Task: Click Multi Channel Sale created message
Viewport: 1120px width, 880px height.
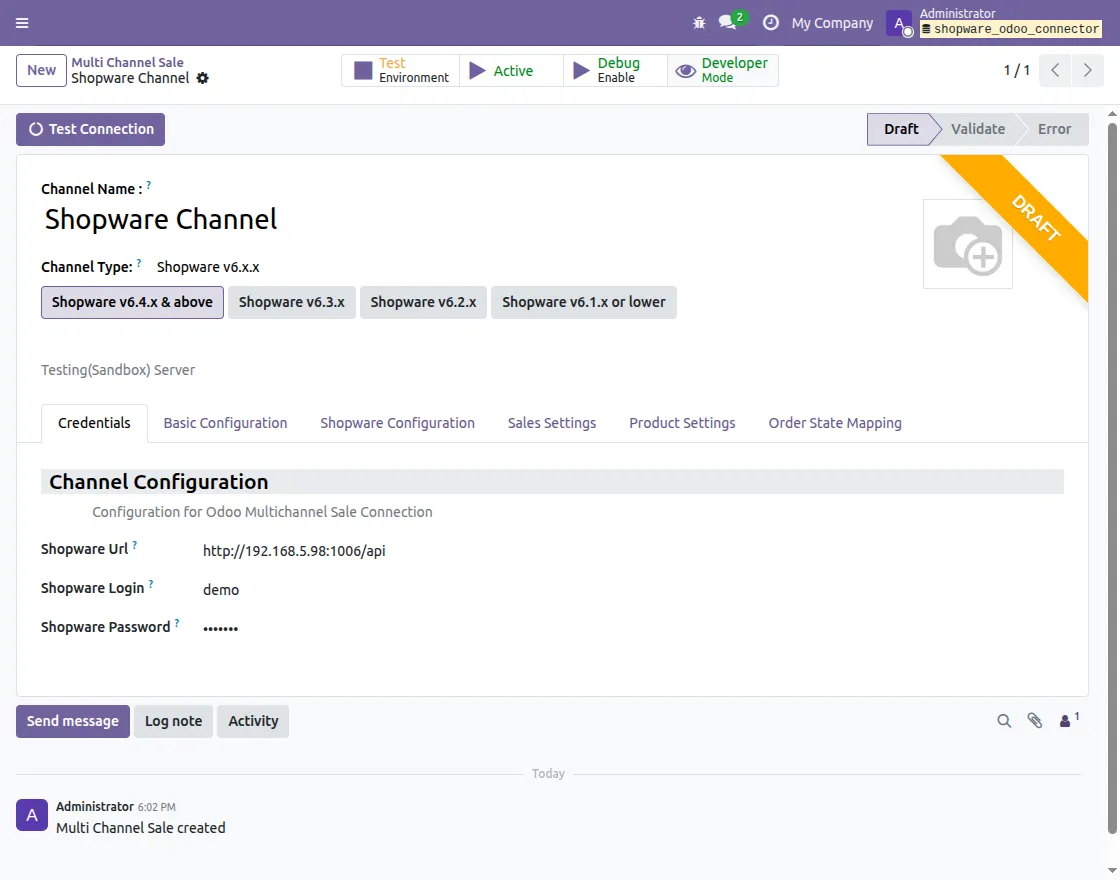Action: [141, 828]
